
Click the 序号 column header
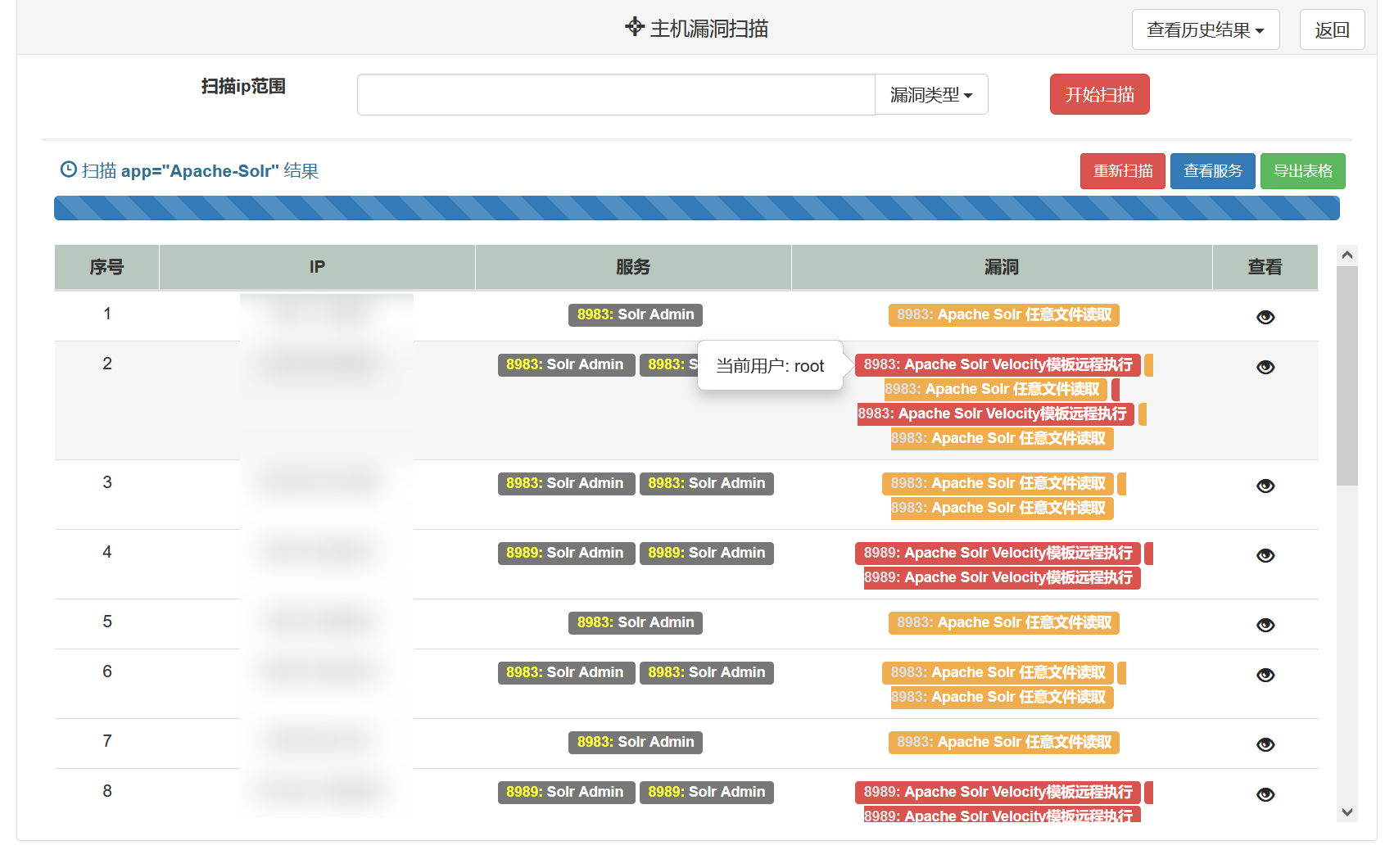pos(106,267)
